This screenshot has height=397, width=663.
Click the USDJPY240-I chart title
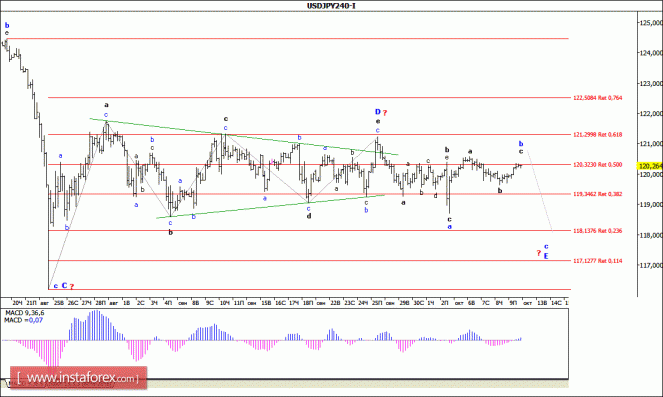point(331,6)
